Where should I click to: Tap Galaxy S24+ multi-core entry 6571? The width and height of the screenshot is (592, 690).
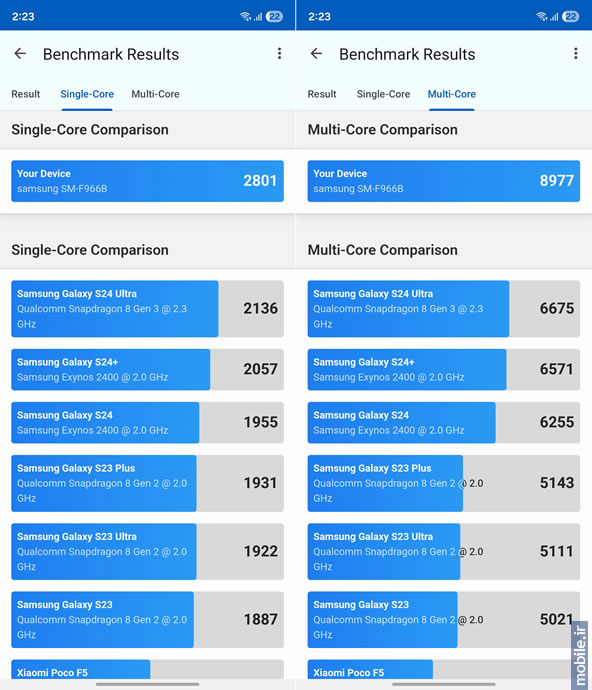point(444,369)
